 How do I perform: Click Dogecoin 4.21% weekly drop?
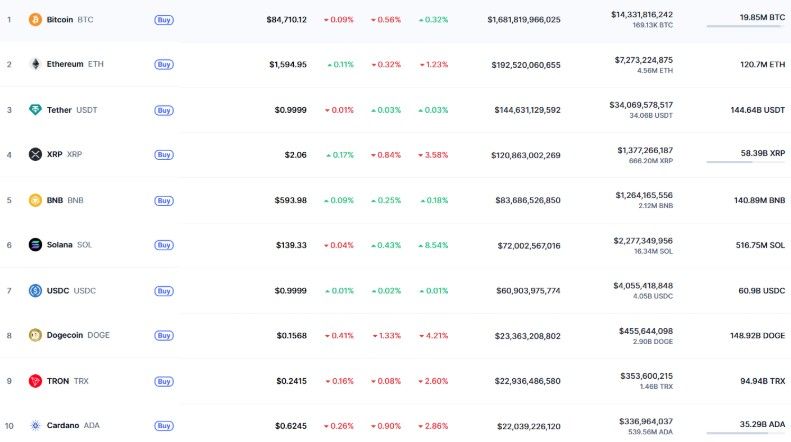click(433, 336)
